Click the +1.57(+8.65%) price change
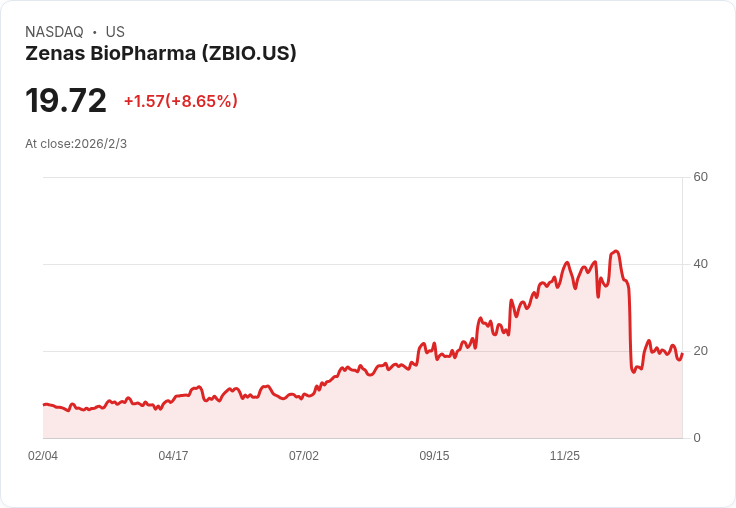The width and height of the screenshot is (736, 508). (x=181, y=101)
